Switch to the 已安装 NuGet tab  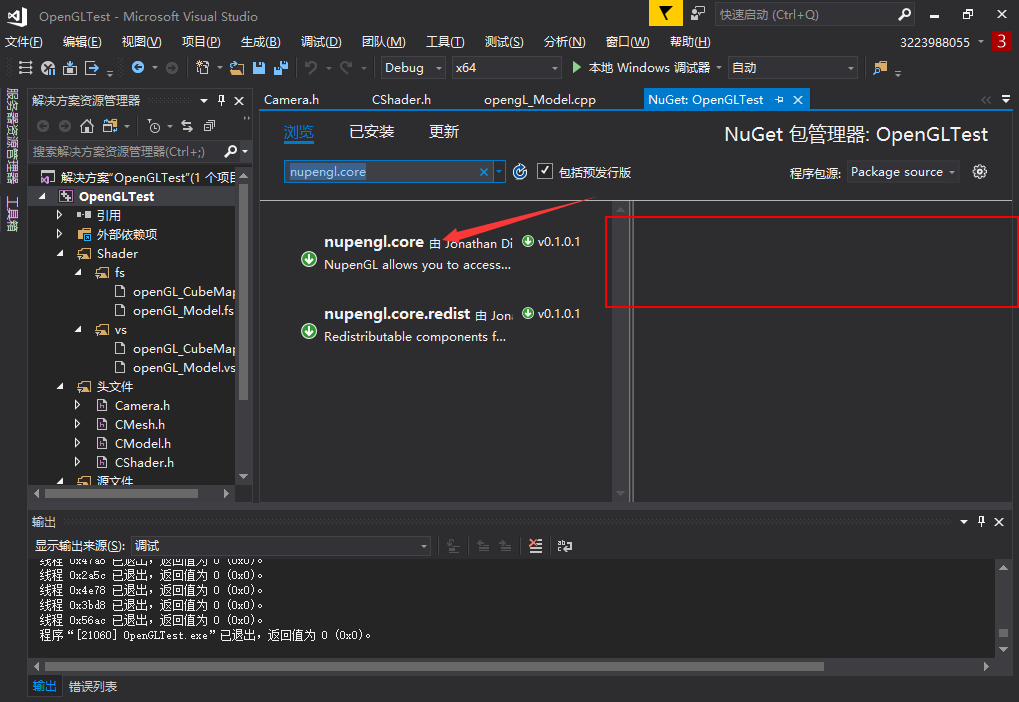point(372,132)
